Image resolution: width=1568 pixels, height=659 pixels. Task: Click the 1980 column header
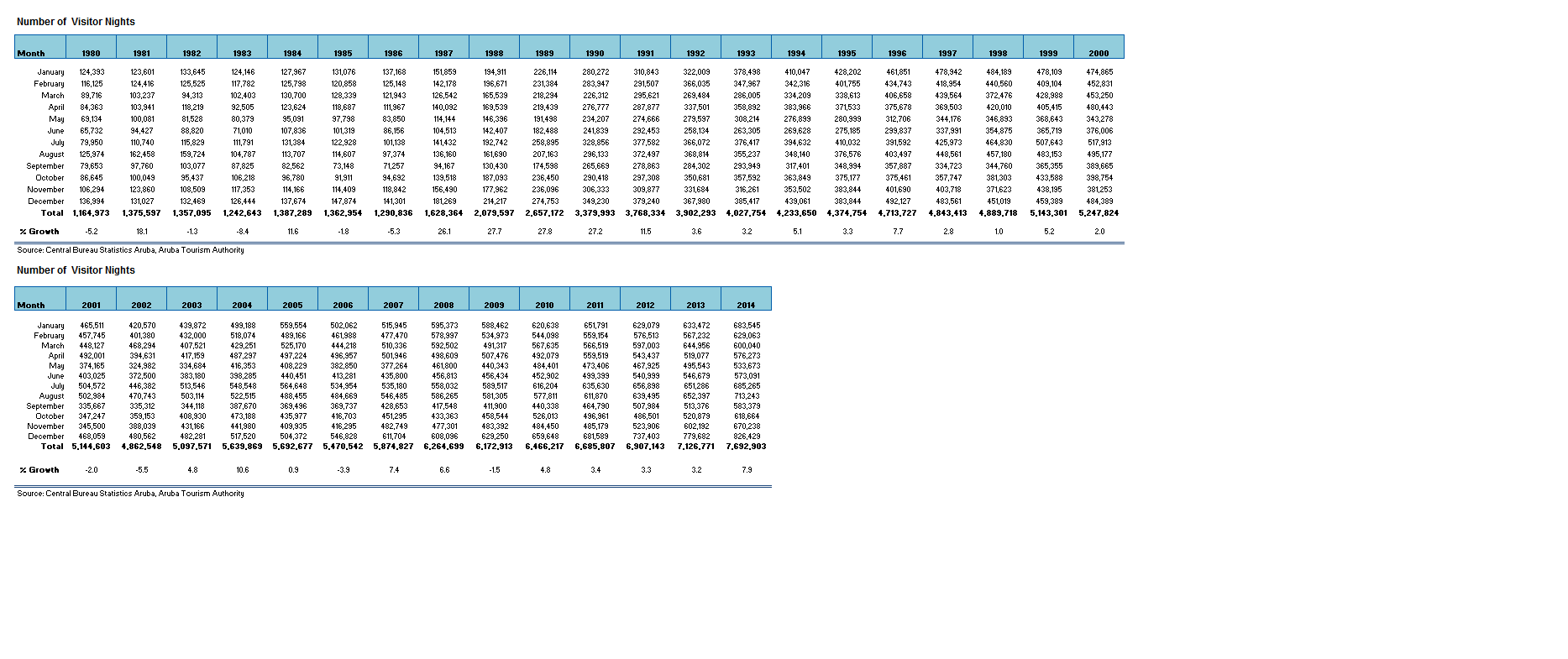point(91,53)
